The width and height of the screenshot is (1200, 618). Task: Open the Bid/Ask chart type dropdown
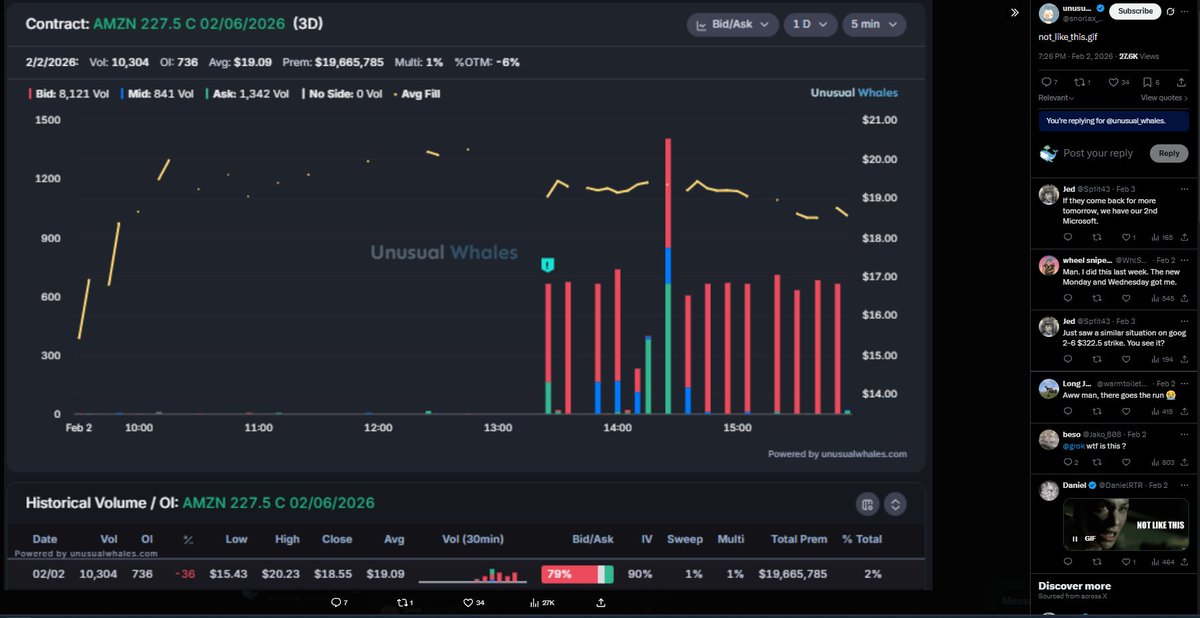733,24
